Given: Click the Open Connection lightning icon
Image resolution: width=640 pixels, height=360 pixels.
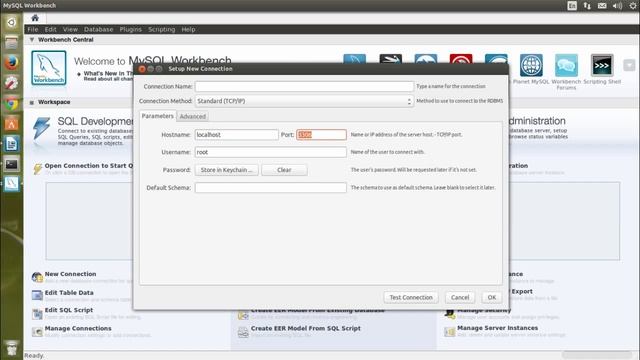Looking at the screenshot, I should tap(38, 169).
